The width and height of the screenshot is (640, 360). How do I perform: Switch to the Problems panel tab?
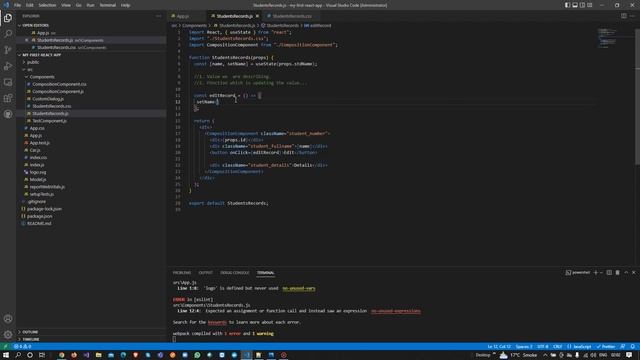click(182, 273)
